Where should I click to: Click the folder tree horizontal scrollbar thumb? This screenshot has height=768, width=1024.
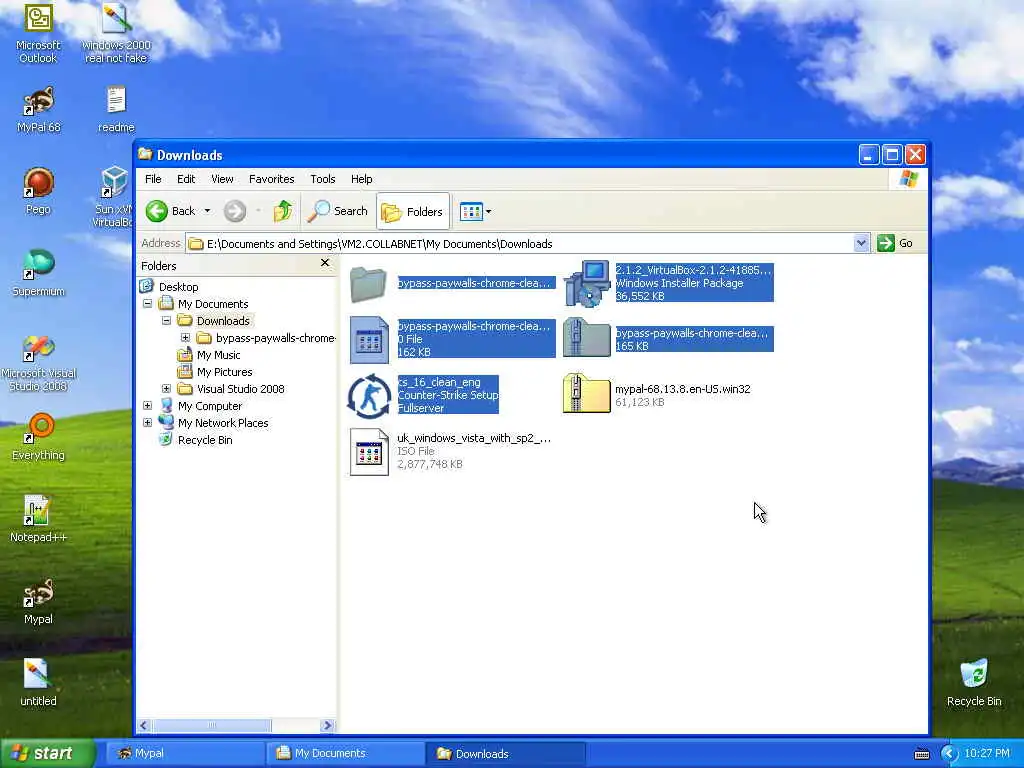[x=212, y=725]
